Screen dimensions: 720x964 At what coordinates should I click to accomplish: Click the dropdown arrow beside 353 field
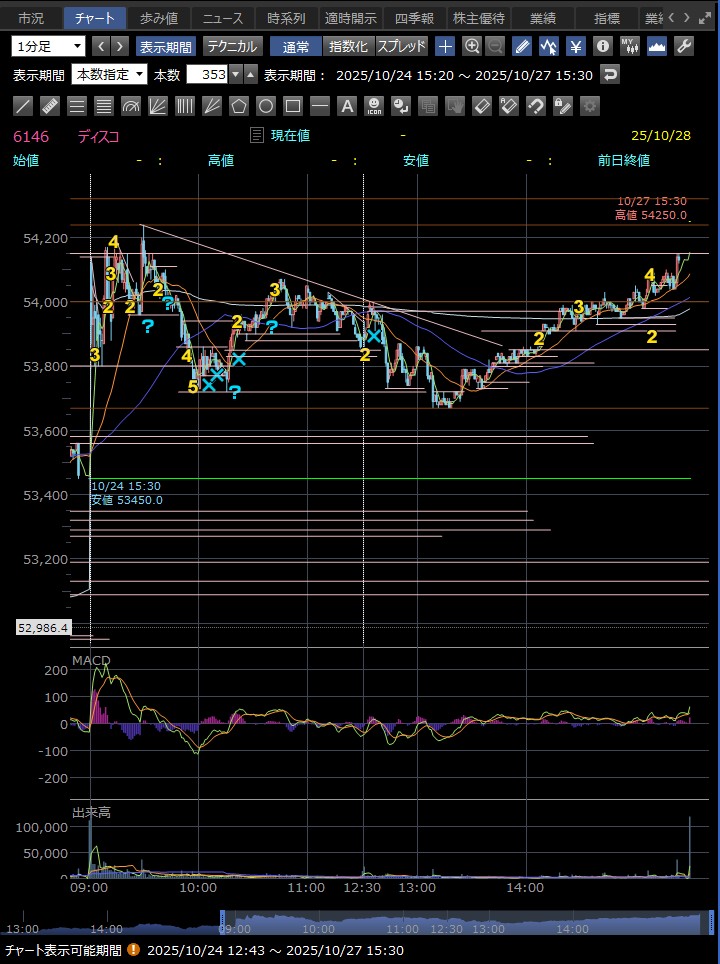pyautogui.click(x=236, y=75)
